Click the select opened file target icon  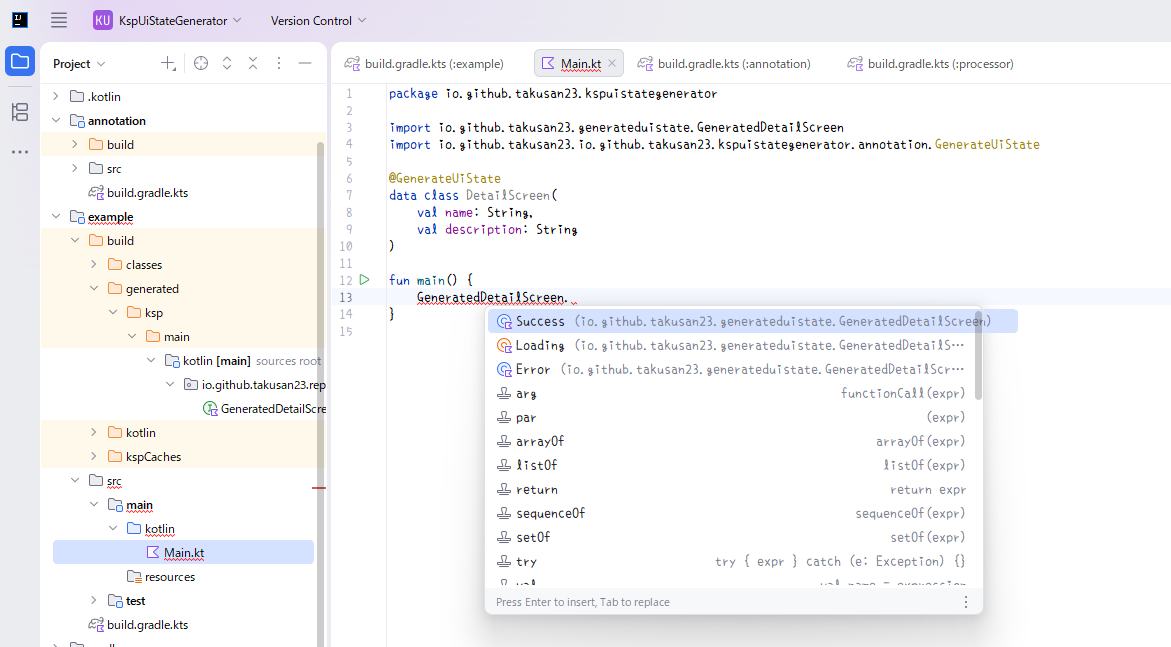[201, 63]
